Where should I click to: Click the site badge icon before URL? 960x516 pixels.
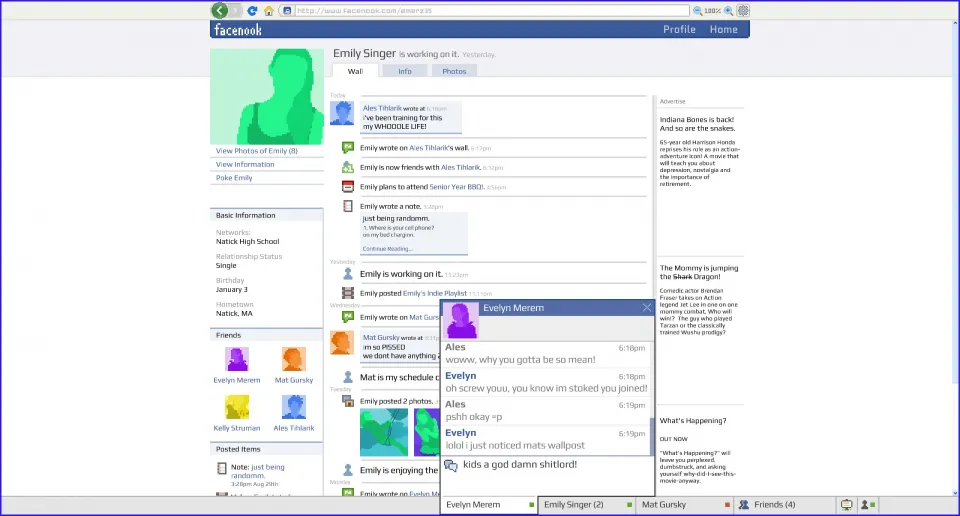coord(287,10)
